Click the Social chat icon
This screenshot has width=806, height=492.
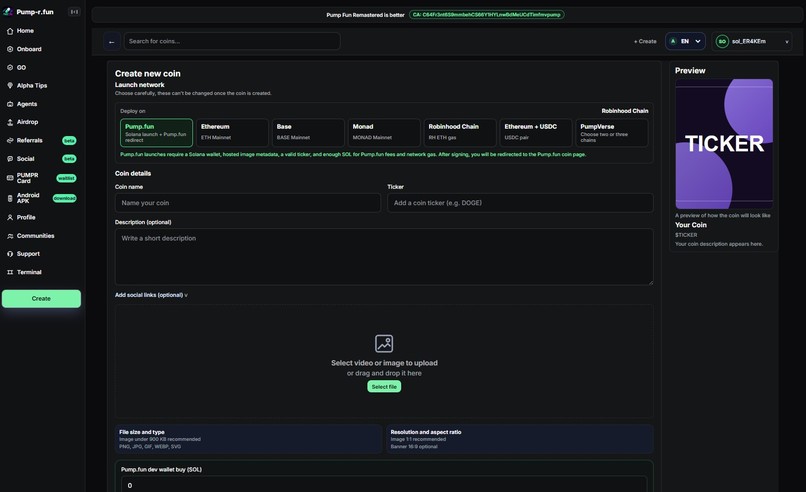[x=10, y=159]
